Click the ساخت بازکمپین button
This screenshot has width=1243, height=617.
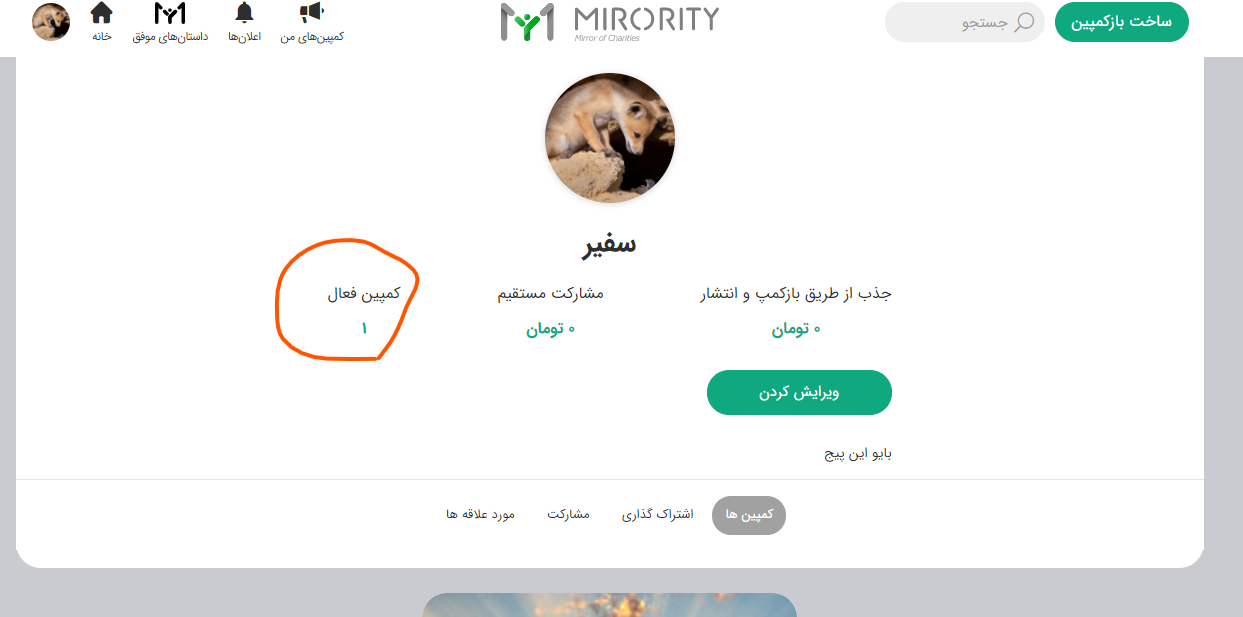(1121, 22)
